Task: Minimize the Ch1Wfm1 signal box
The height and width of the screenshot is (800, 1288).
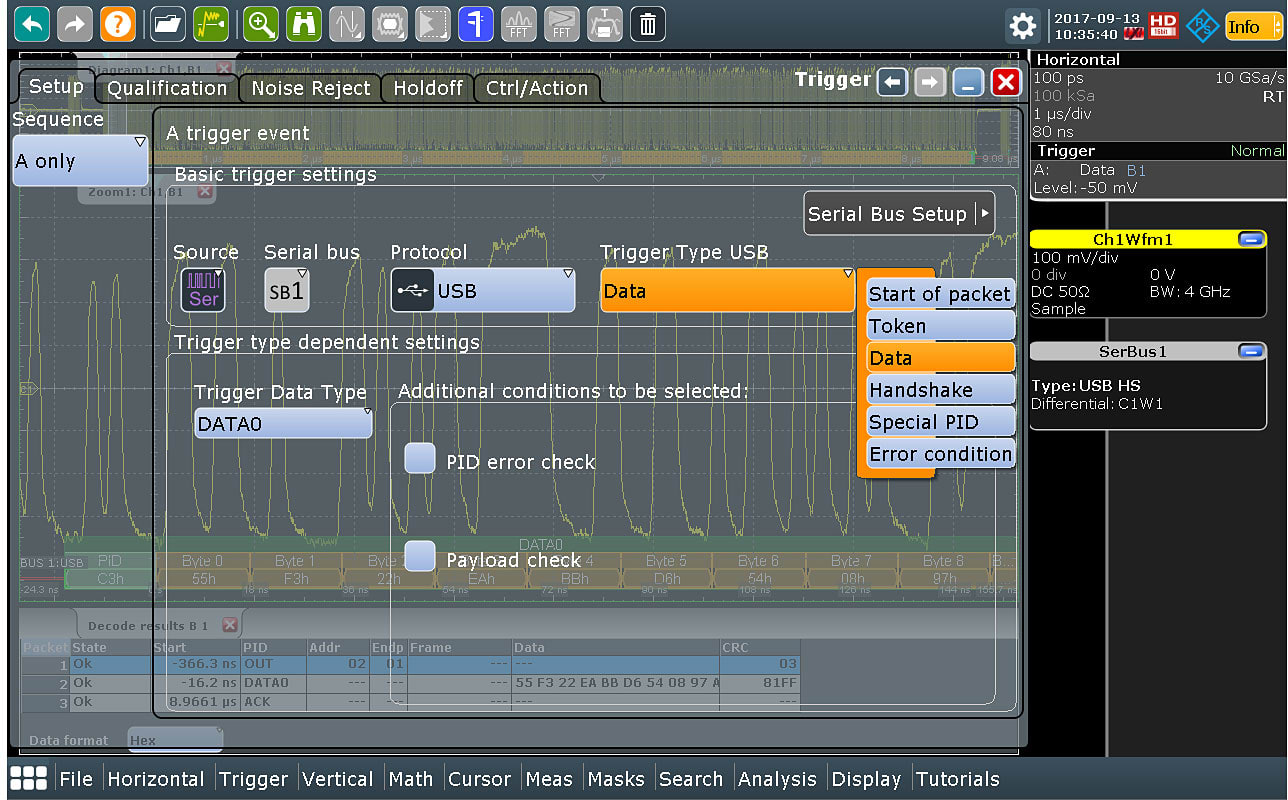Action: 1250,239
